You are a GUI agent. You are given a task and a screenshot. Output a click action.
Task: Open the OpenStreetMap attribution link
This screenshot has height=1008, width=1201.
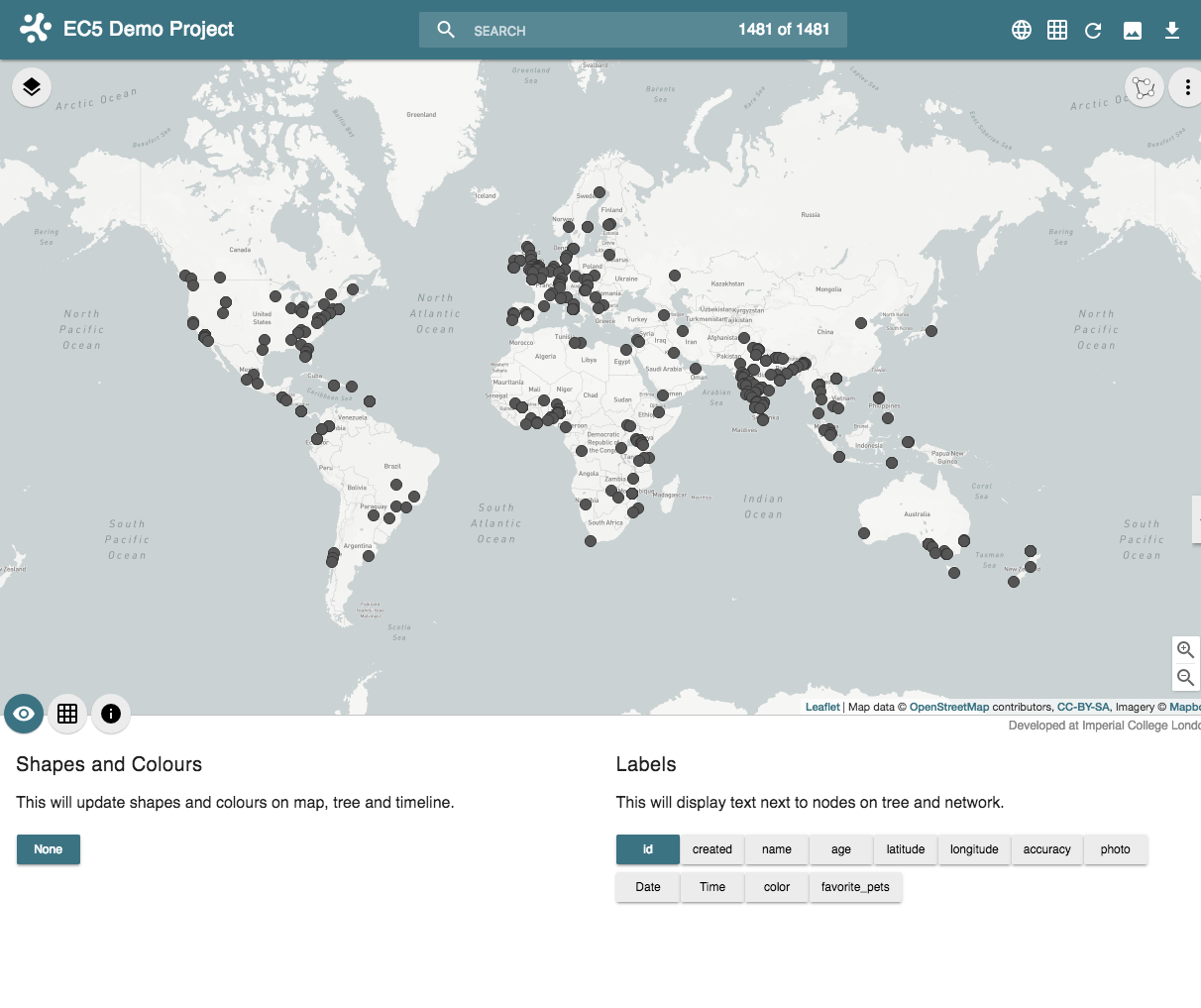click(x=948, y=707)
